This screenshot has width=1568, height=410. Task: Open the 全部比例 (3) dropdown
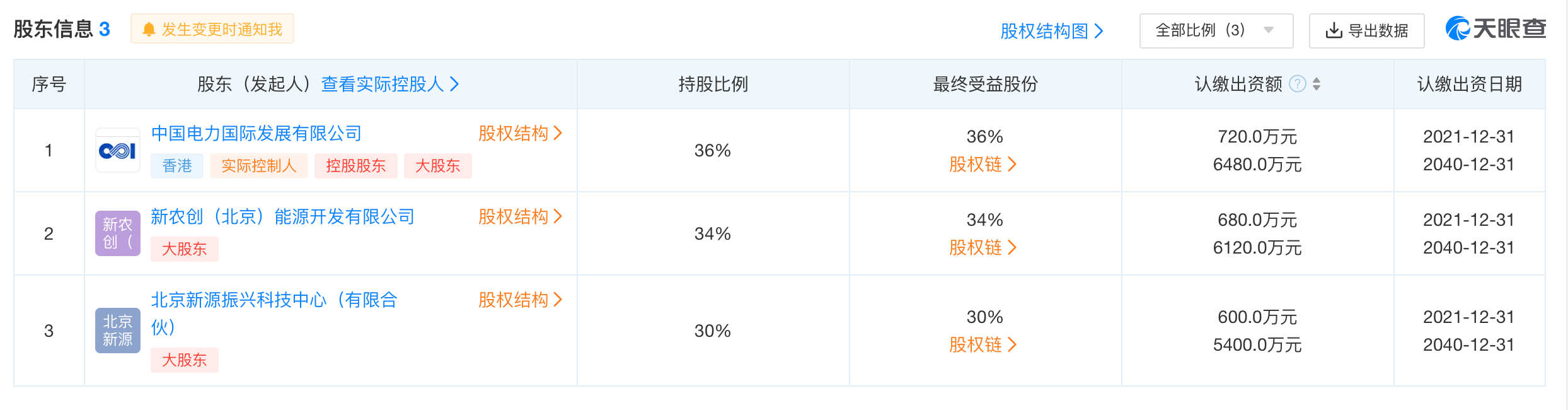click(1216, 31)
